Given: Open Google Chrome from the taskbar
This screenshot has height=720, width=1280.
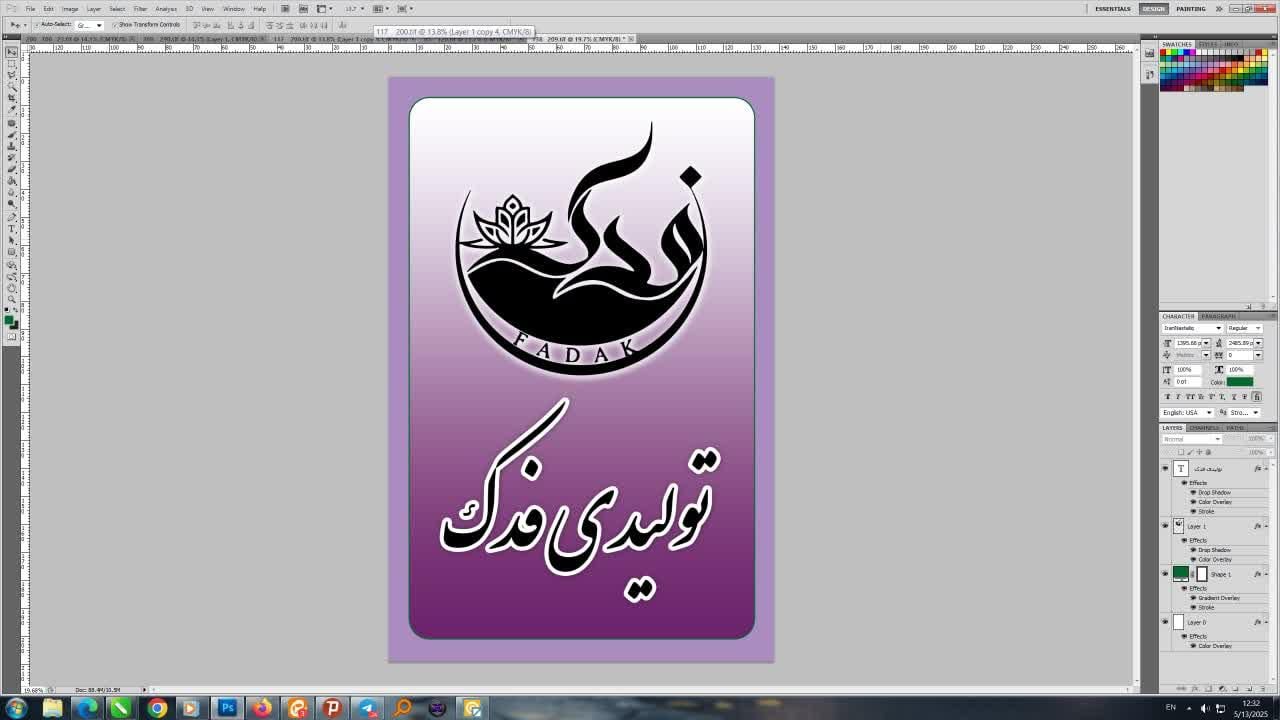Looking at the screenshot, I should (157, 708).
